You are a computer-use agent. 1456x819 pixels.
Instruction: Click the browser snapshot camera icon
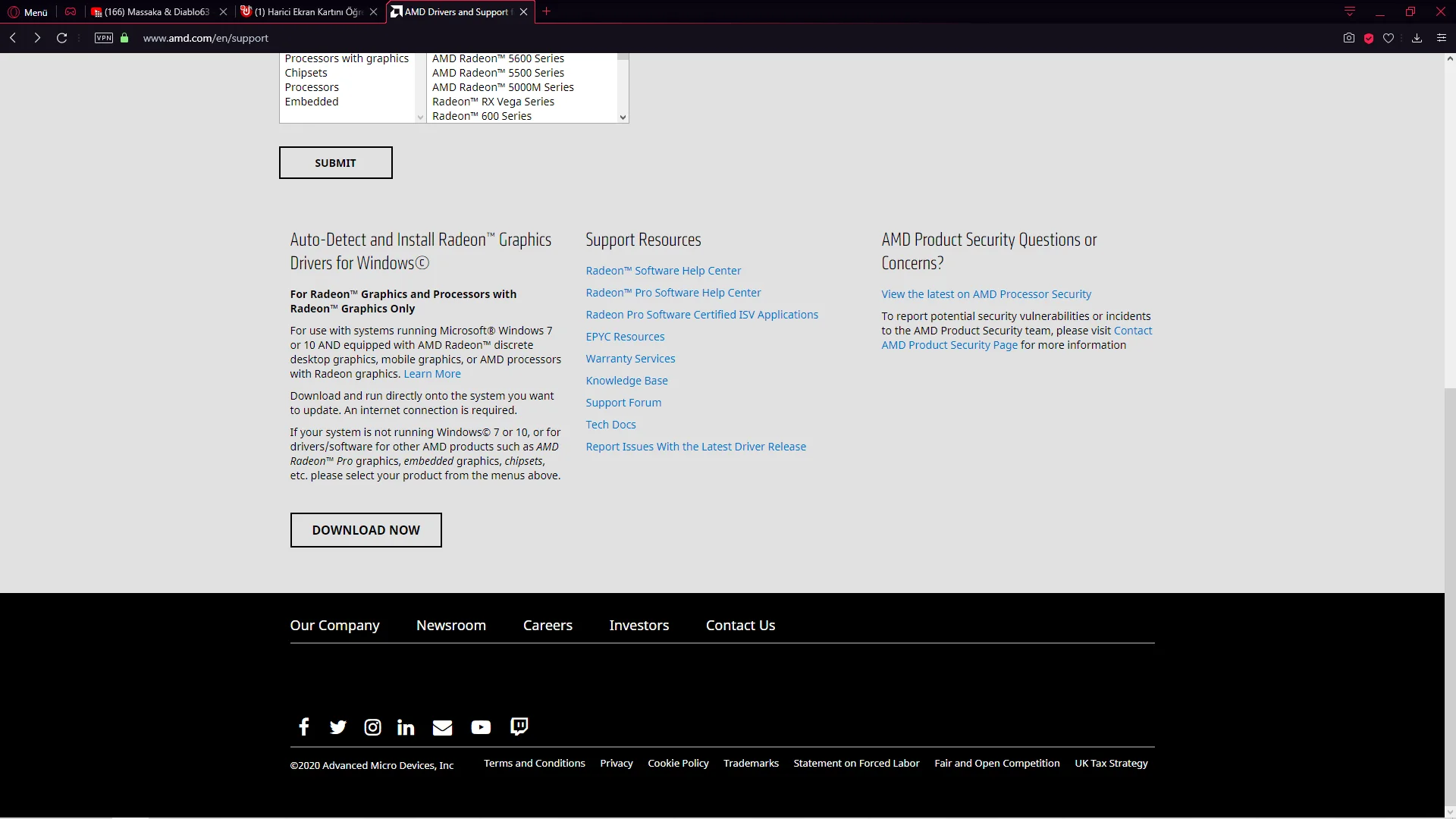[x=1349, y=38]
